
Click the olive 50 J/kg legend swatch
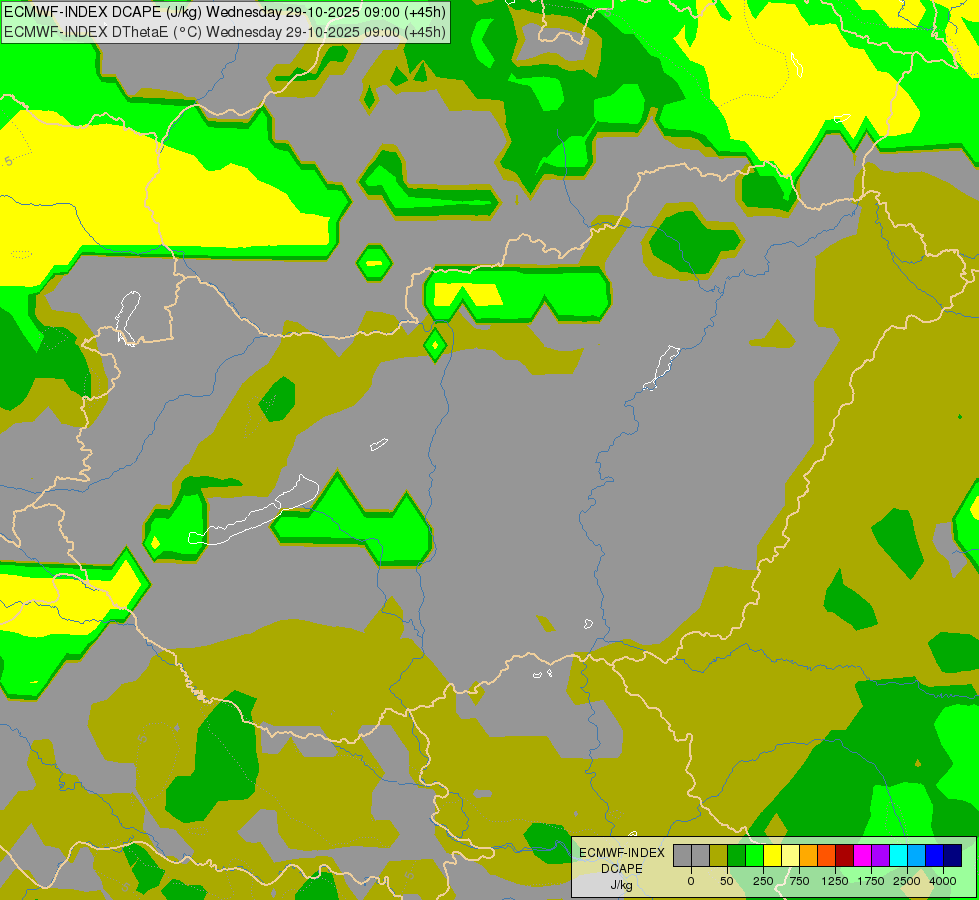[x=719, y=855]
